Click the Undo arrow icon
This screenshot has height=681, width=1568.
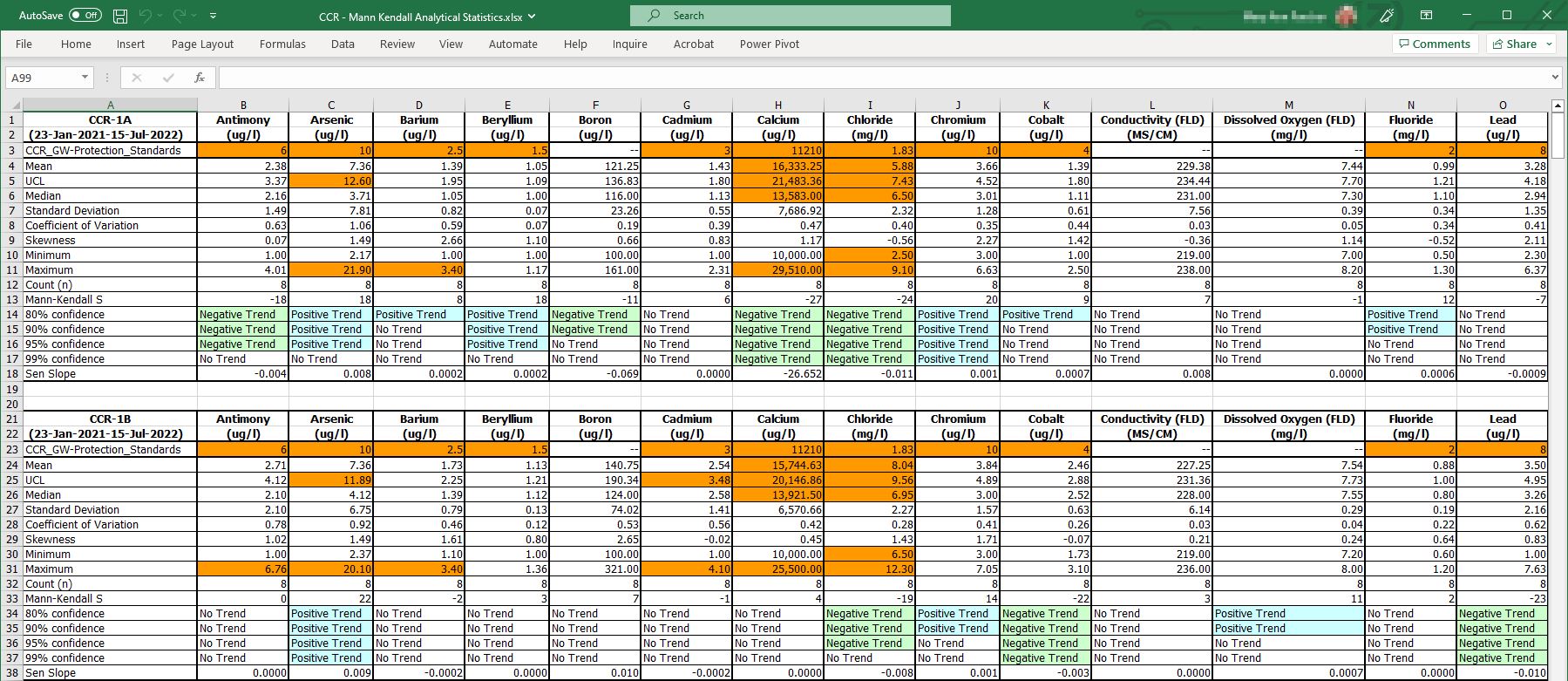(x=146, y=16)
